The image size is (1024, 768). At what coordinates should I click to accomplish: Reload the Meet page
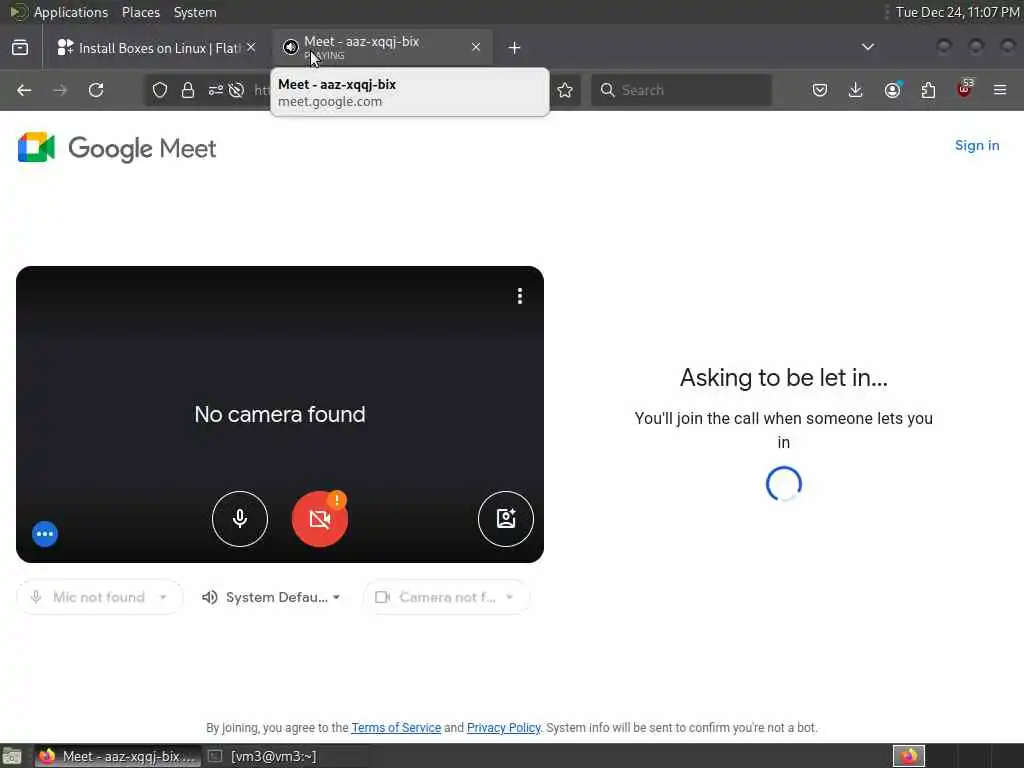pyautogui.click(x=96, y=90)
